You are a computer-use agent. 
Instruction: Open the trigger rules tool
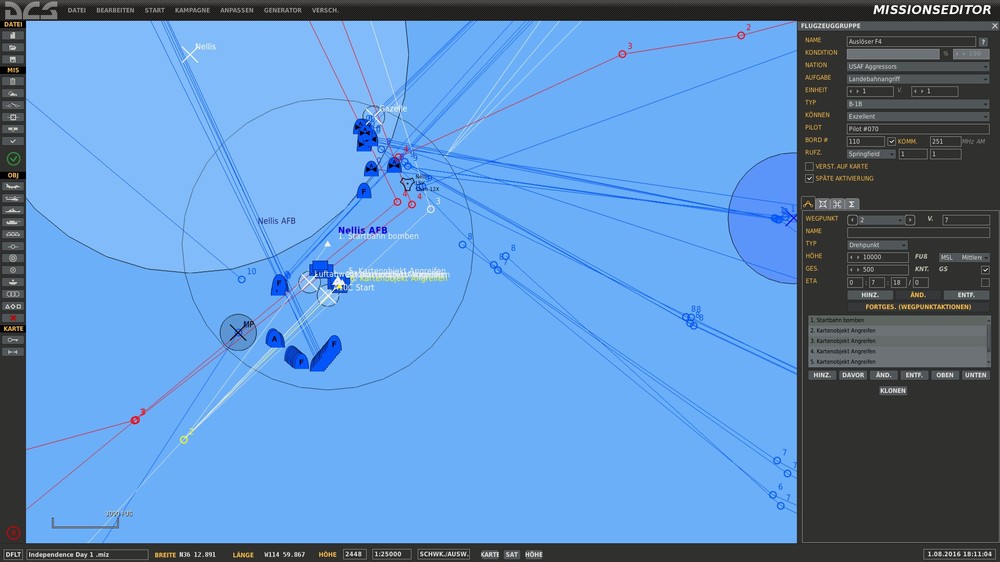(x=13, y=105)
